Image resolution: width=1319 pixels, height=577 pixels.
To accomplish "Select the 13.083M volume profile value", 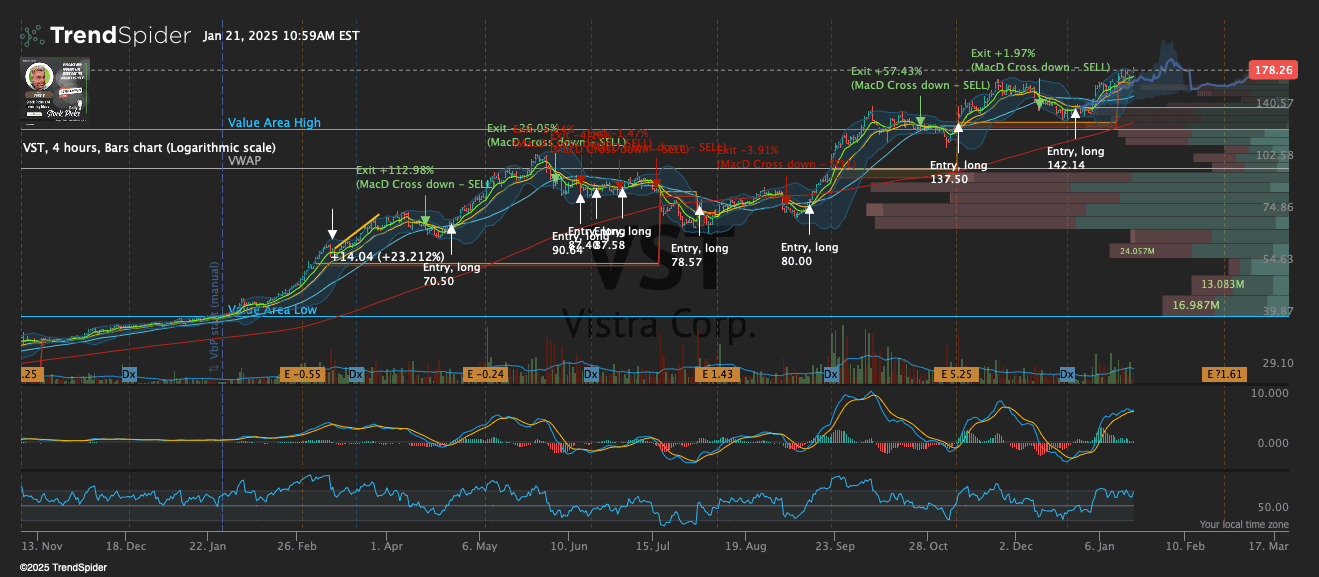I will (1221, 284).
